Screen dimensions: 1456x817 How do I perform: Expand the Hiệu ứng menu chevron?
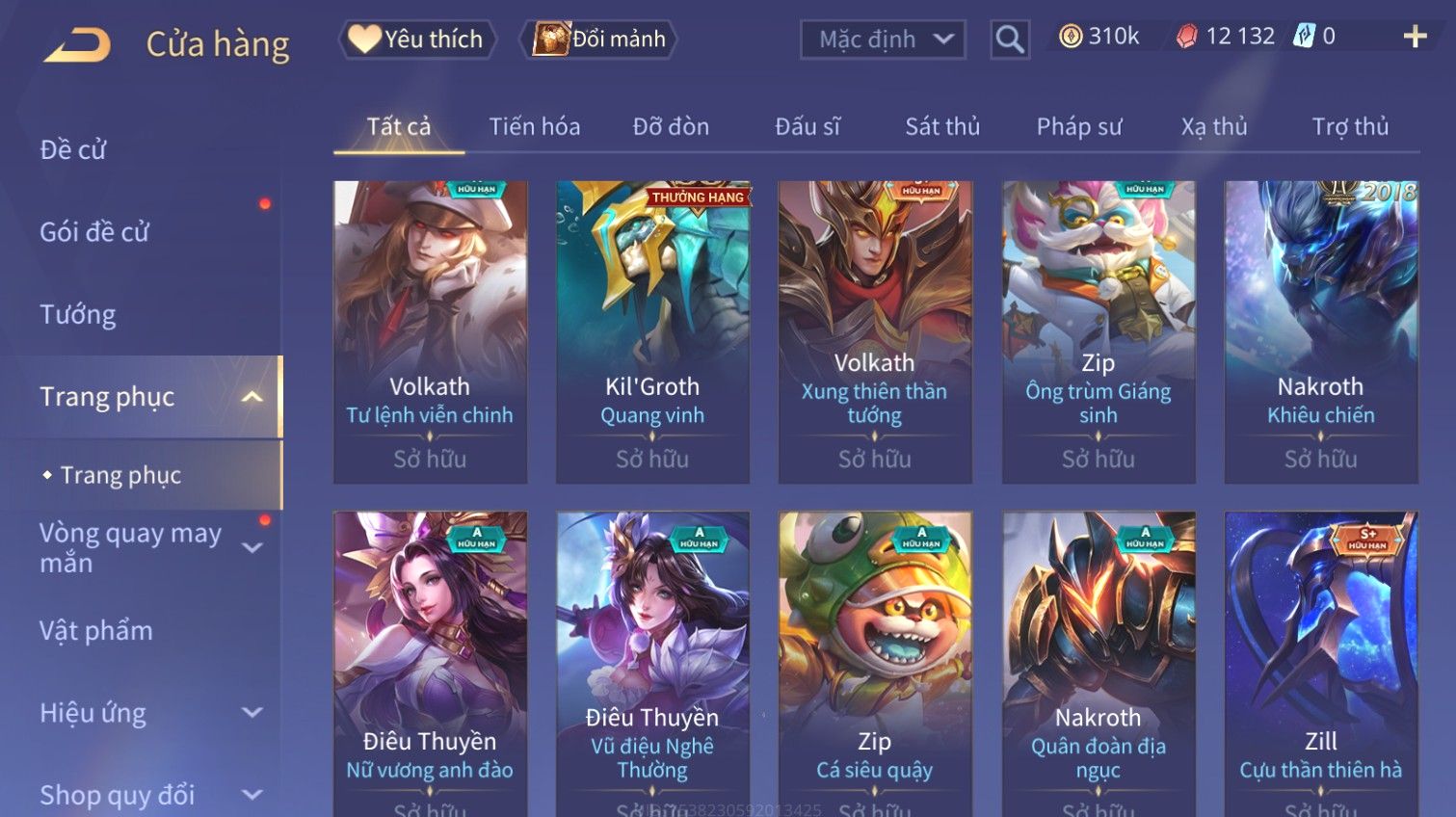click(252, 713)
